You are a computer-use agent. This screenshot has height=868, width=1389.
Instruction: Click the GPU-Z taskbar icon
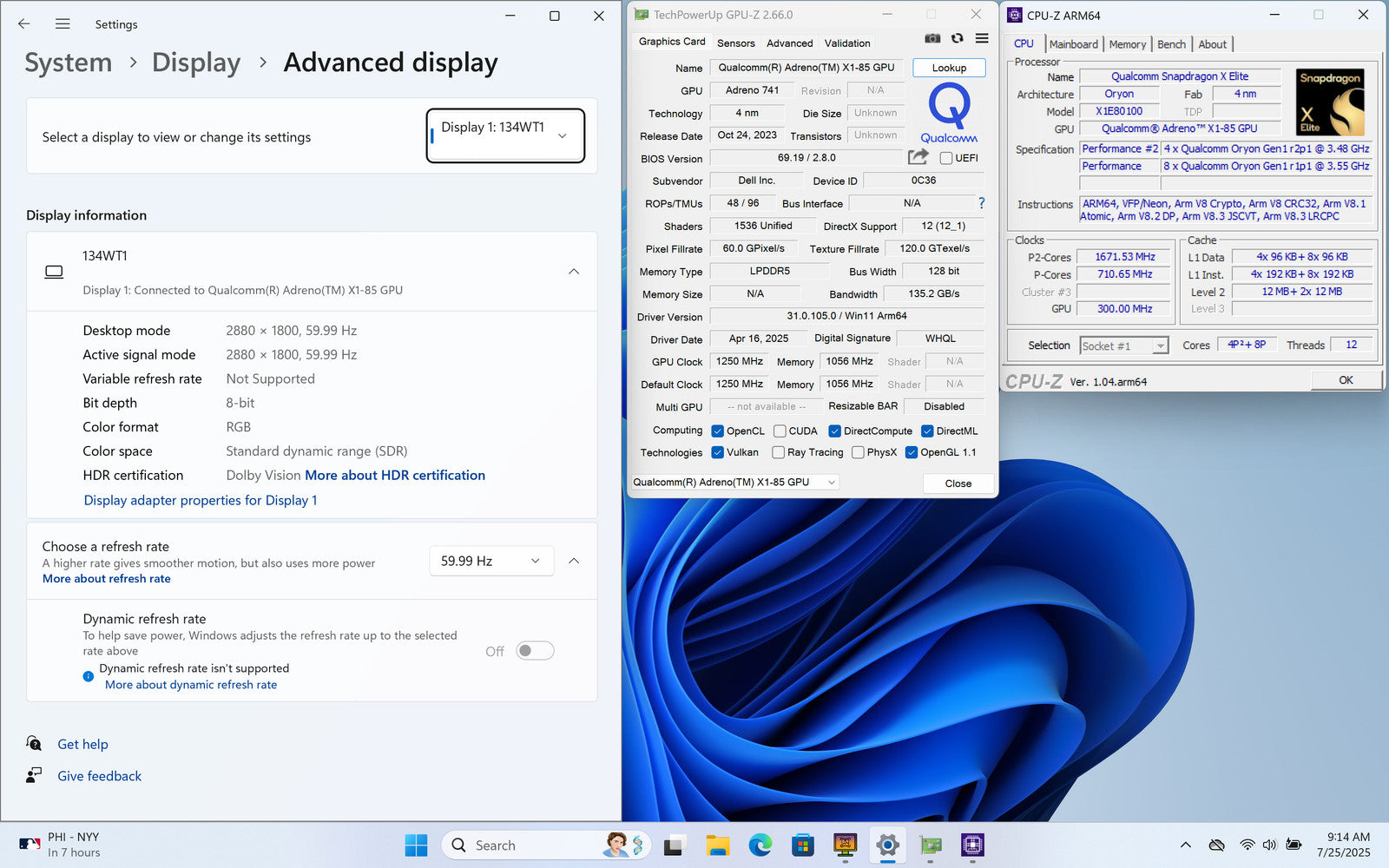[x=930, y=845]
